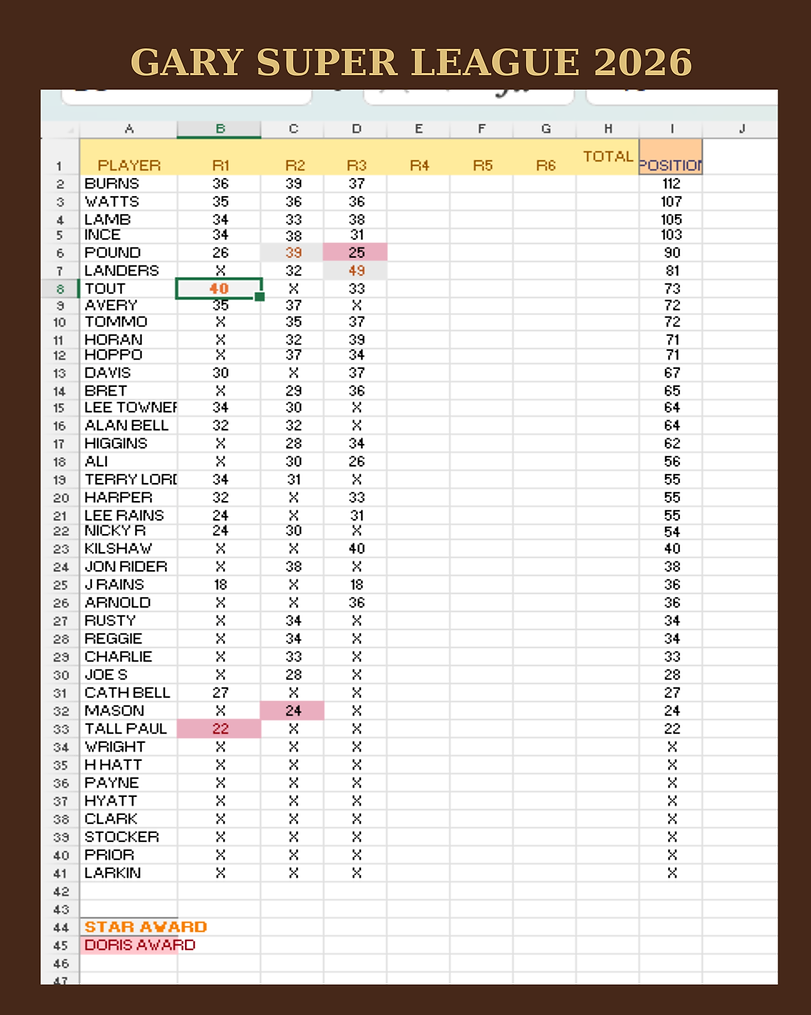This screenshot has height=1015, width=811.
Task: Select the WATTS player cell
Action: click(129, 202)
